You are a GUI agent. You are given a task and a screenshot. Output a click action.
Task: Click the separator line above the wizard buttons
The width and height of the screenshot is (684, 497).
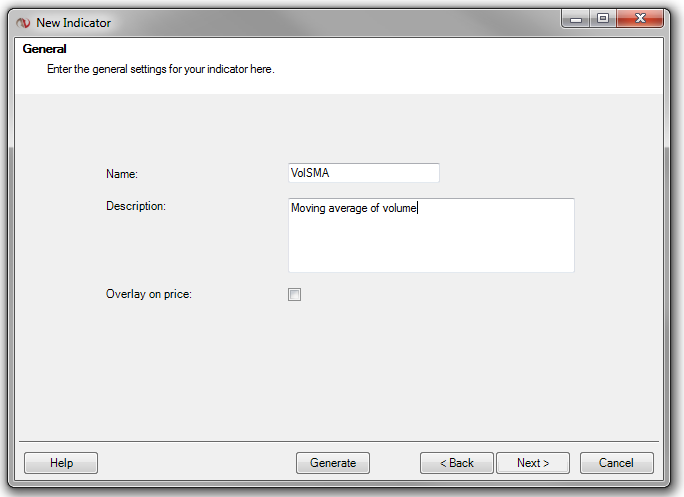340,441
